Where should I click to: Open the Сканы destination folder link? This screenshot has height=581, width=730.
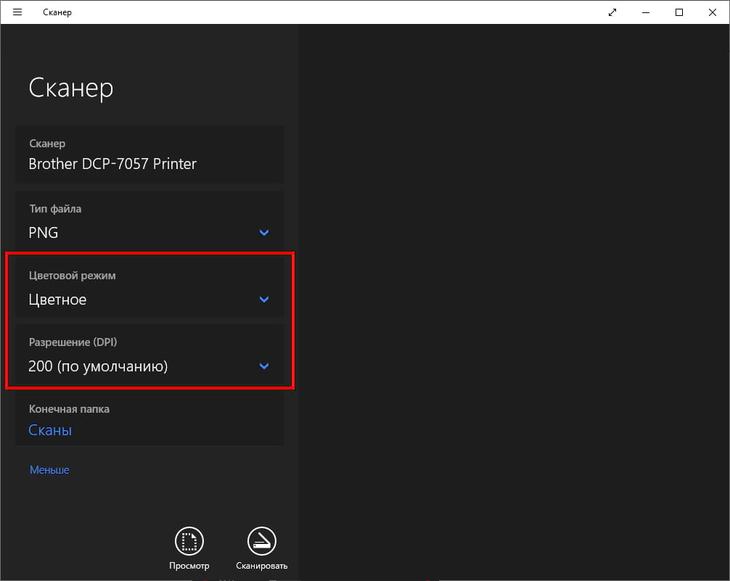50,430
